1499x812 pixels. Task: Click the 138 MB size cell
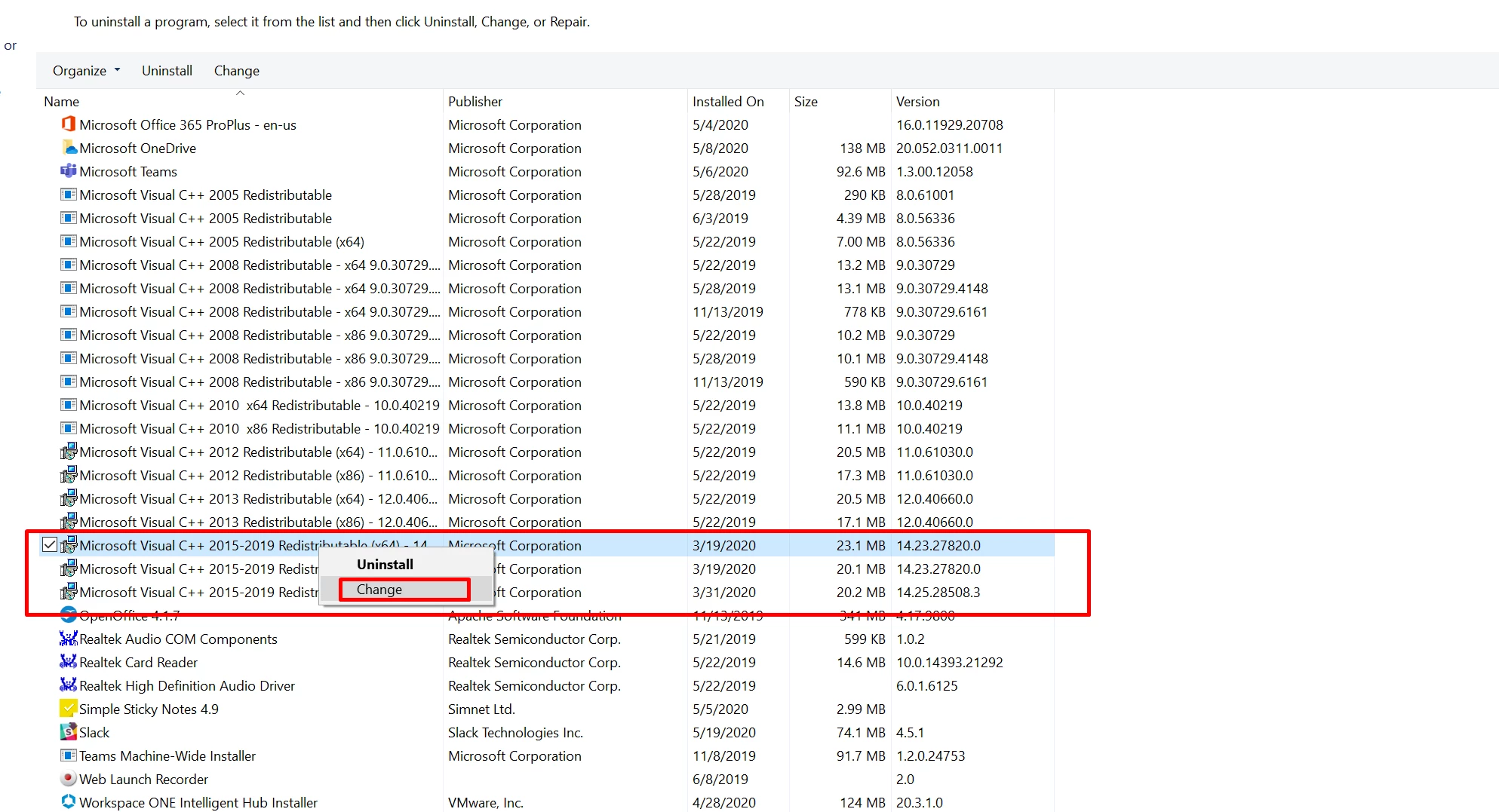point(862,148)
